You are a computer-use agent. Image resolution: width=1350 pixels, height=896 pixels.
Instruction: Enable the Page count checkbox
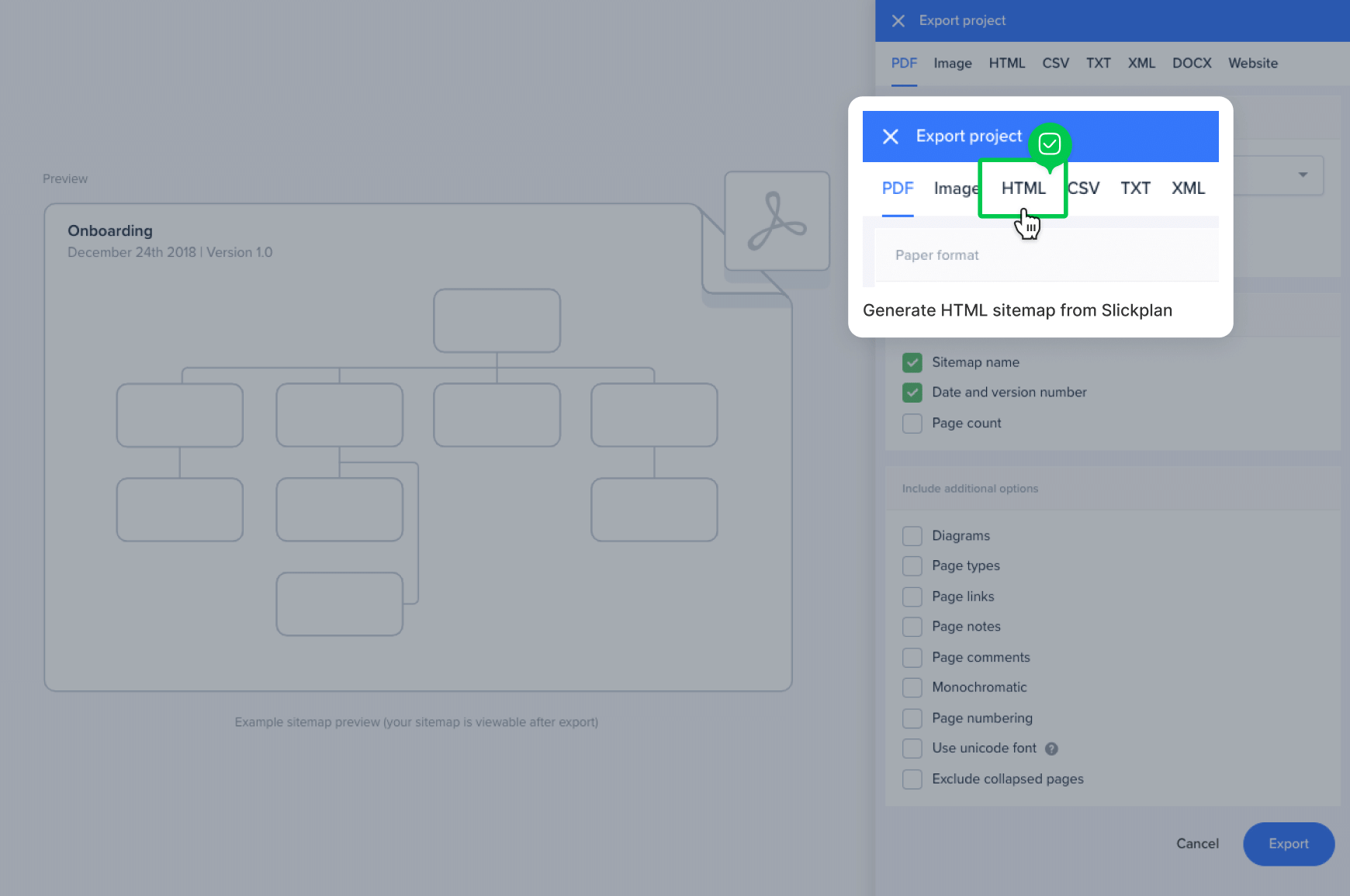pyautogui.click(x=912, y=424)
